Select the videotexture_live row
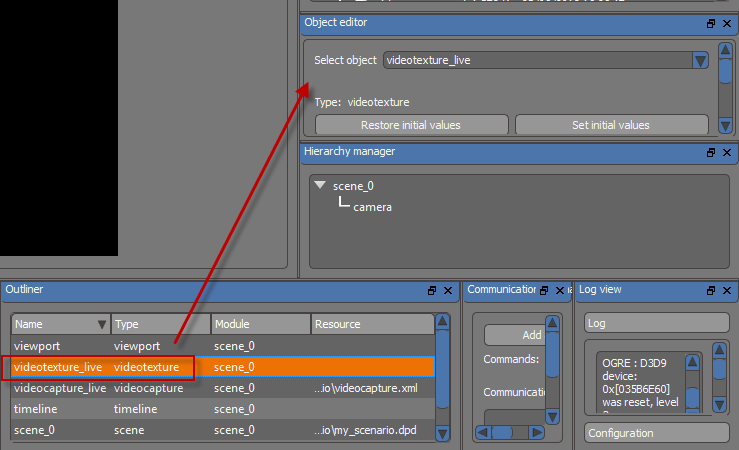739x450 pixels. (222, 367)
